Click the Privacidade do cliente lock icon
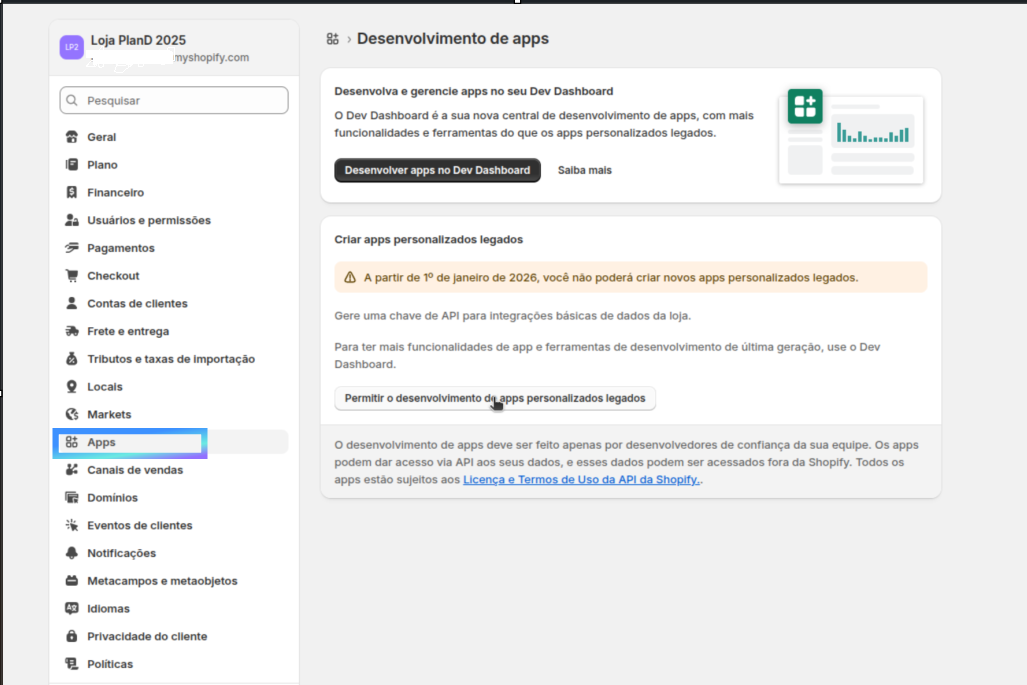 pyautogui.click(x=71, y=636)
